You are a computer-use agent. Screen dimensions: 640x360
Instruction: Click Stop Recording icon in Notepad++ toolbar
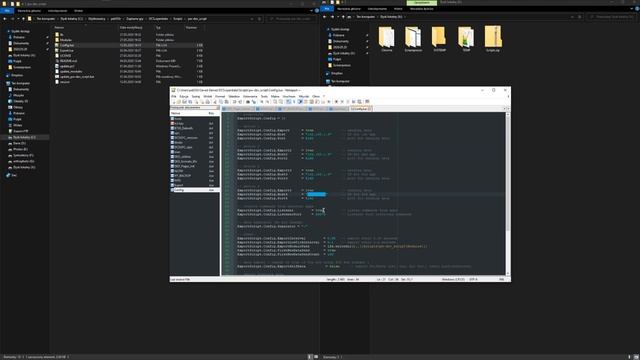pyautogui.click(x=342, y=102)
